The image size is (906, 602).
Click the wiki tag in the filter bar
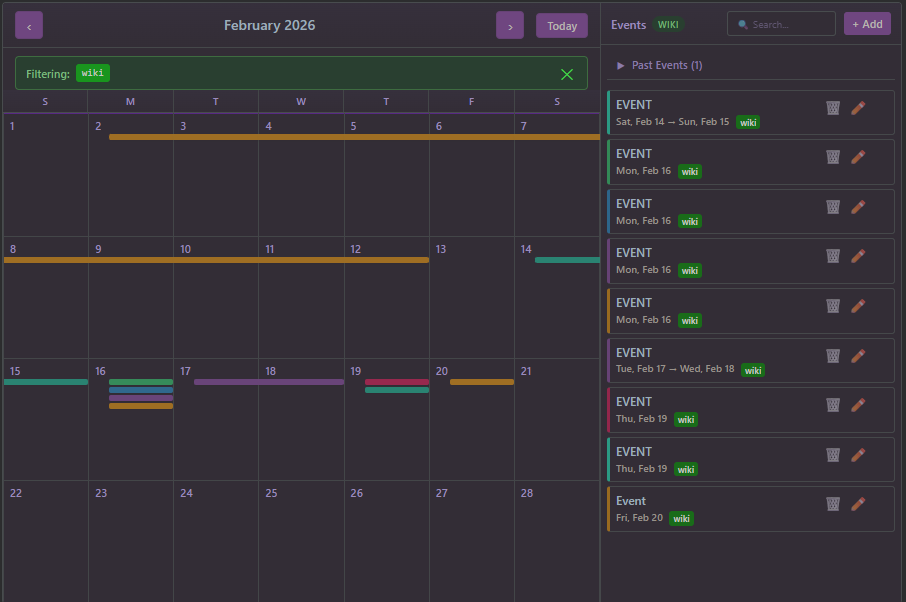tap(93, 73)
